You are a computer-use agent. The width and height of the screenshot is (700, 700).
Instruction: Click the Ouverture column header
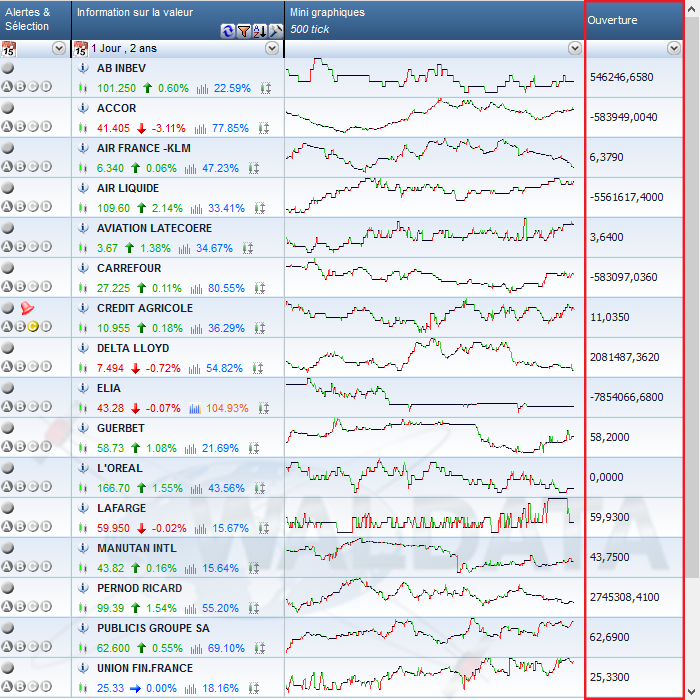[634, 20]
